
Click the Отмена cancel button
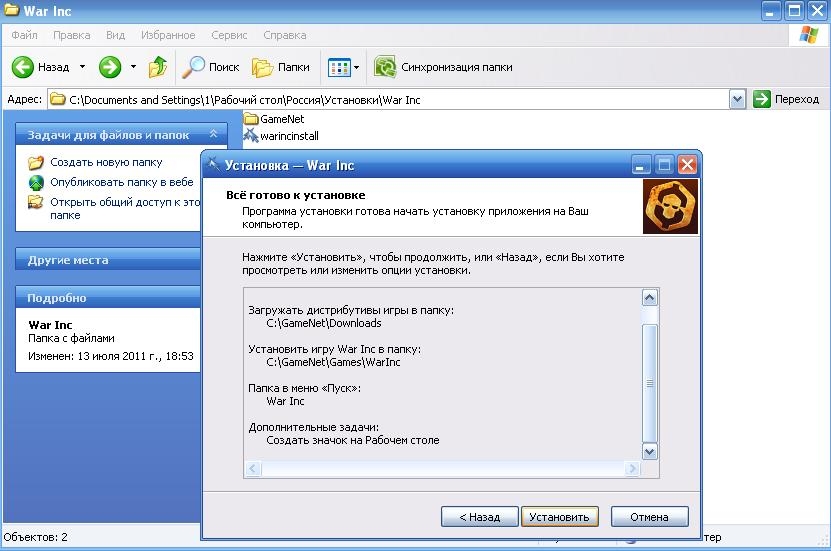[x=649, y=517]
